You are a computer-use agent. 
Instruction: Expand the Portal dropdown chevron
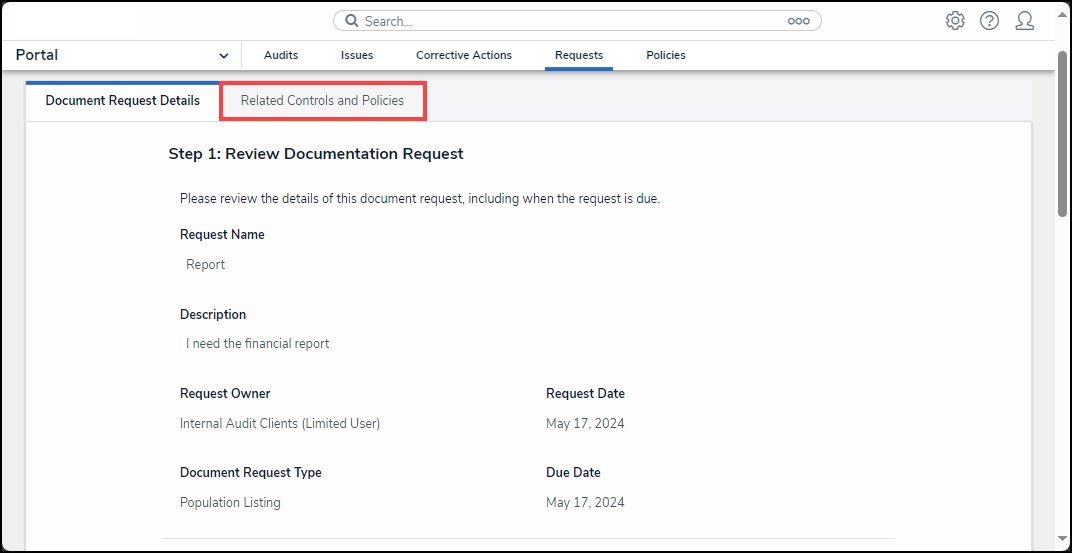tap(223, 56)
